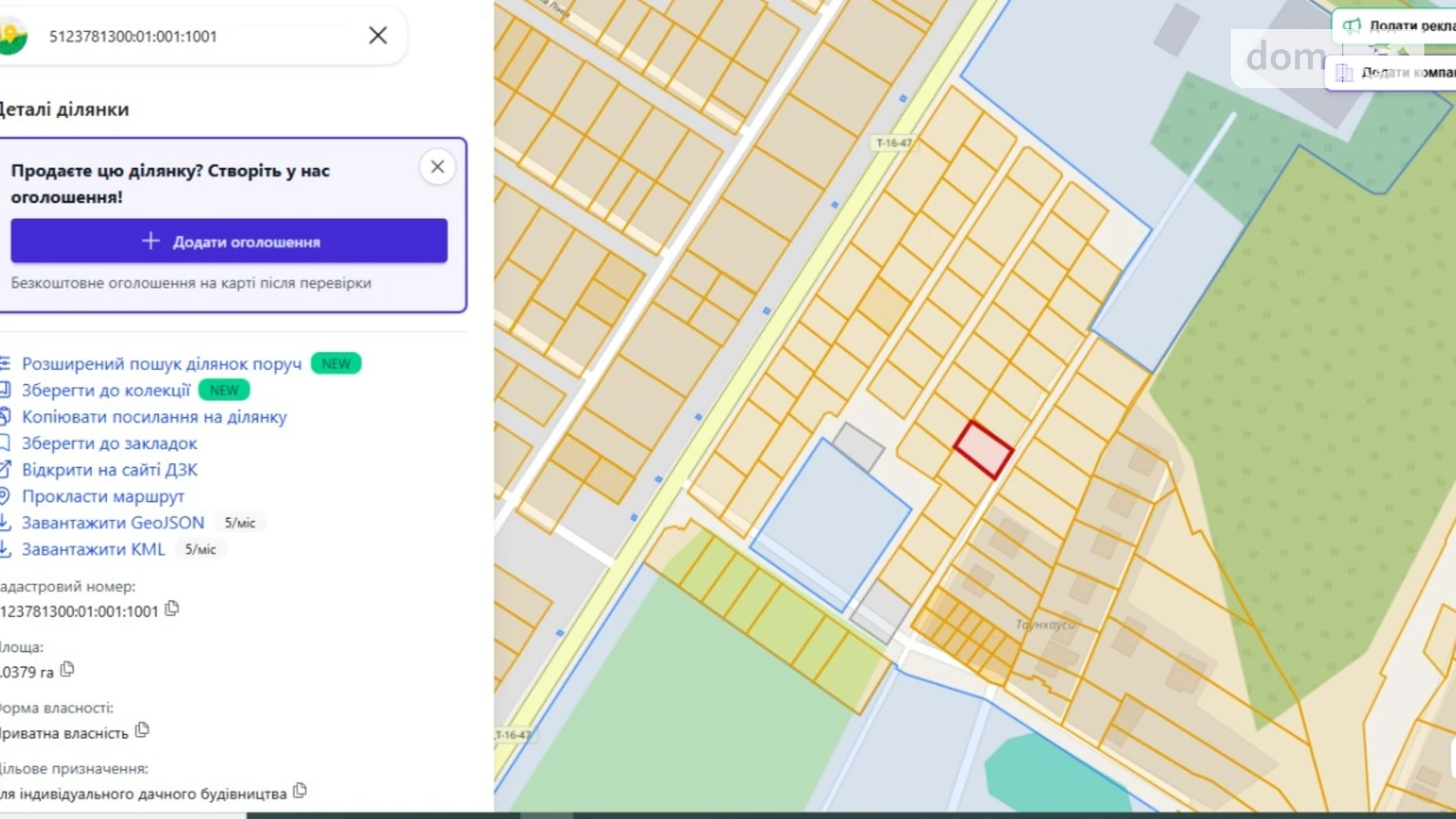Close the parcel search bar with X
This screenshot has width=1456, height=819.
(x=378, y=35)
